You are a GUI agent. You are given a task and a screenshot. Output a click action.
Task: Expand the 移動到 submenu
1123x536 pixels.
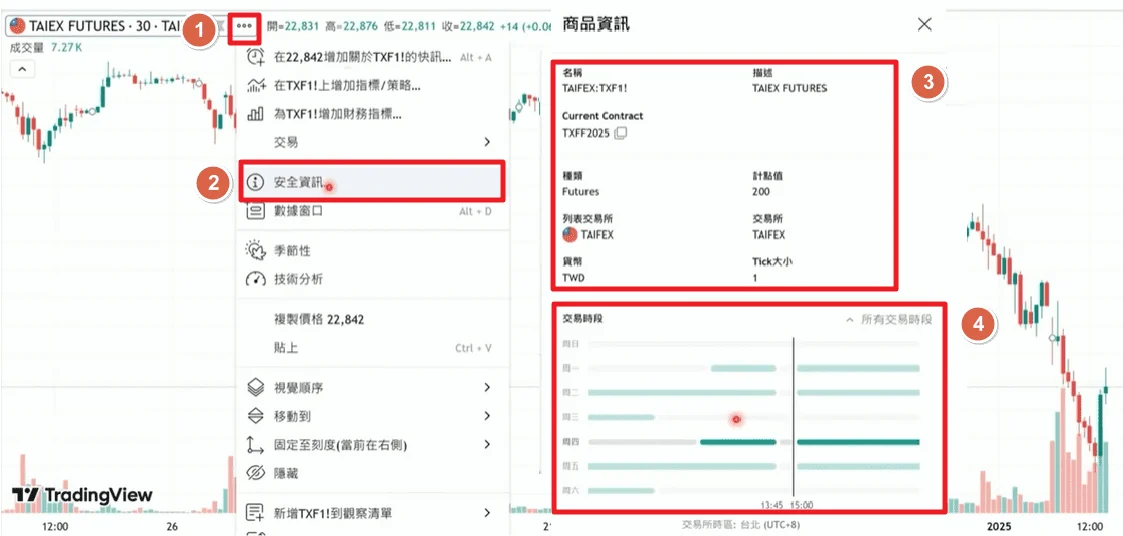click(x=372, y=416)
